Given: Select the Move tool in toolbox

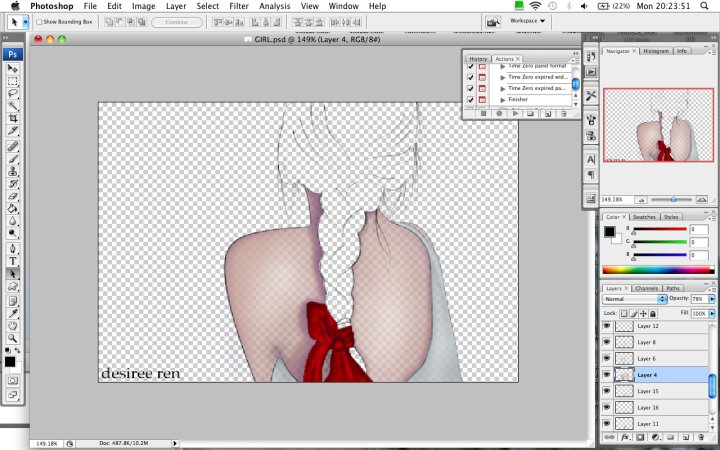Looking at the screenshot, I should (x=12, y=68).
